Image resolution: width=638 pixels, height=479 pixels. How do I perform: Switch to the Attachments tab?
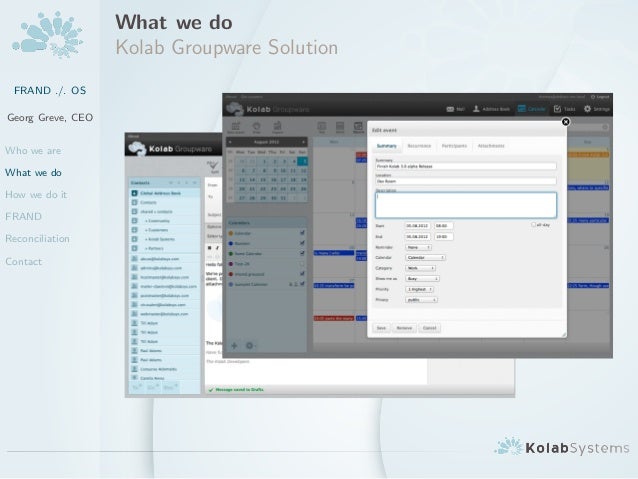(x=491, y=146)
